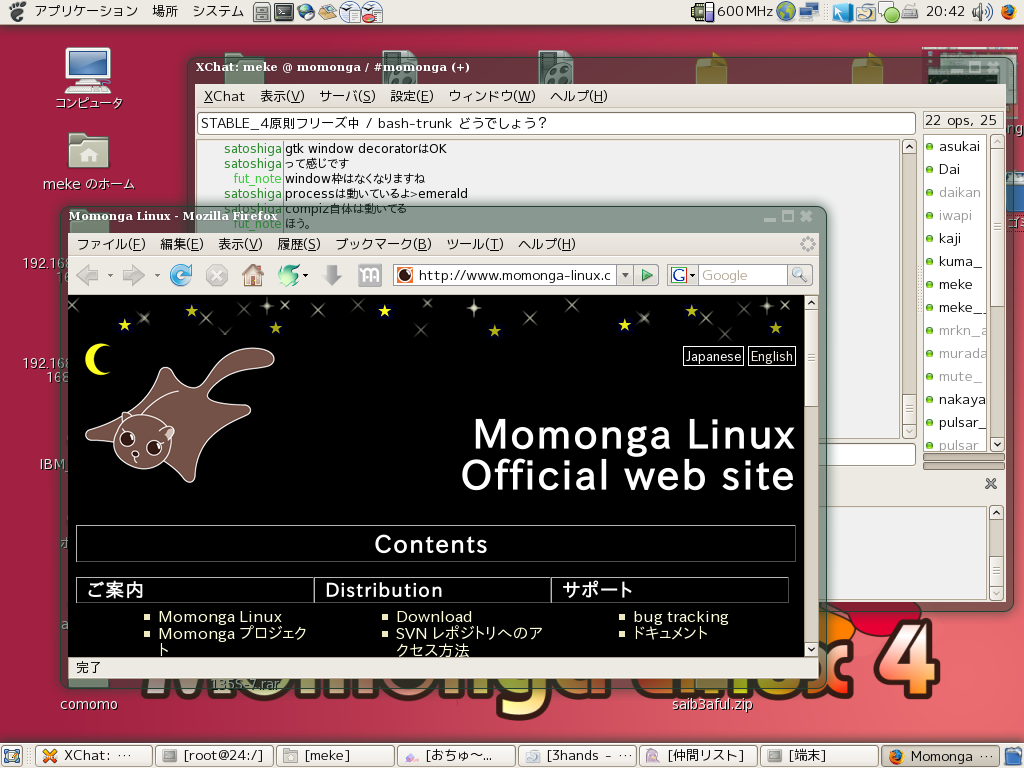
Task: Open Firefox ファイル(F) menu
Action: tap(111, 244)
